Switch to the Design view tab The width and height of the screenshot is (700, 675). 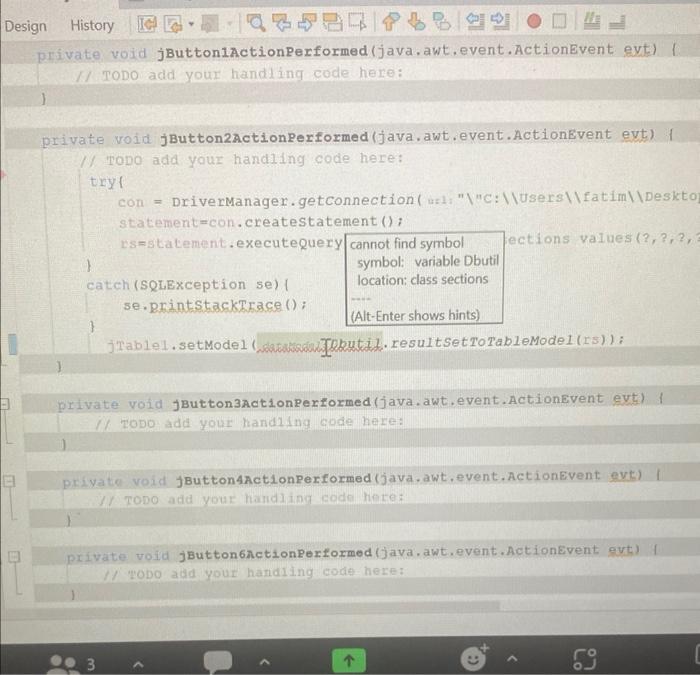coord(25,26)
